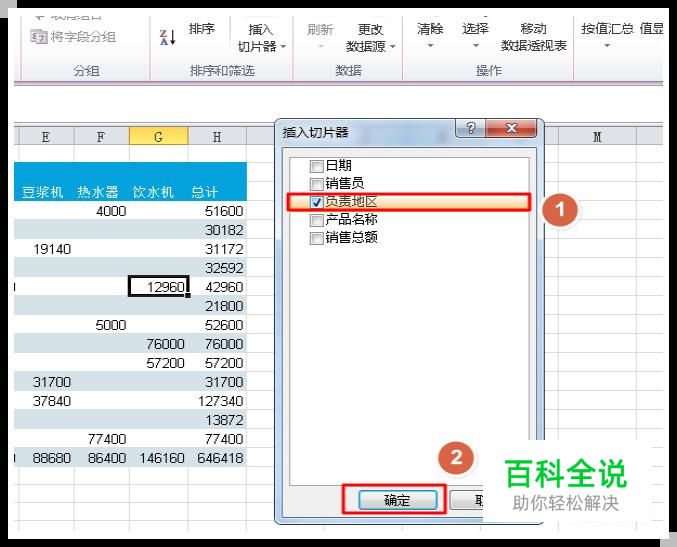Image resolution: width=677 pixels, height=547 pixels.
Task: Check the 销售总额 checkbox
Action: pyautogui.click(x=316, y=238)
